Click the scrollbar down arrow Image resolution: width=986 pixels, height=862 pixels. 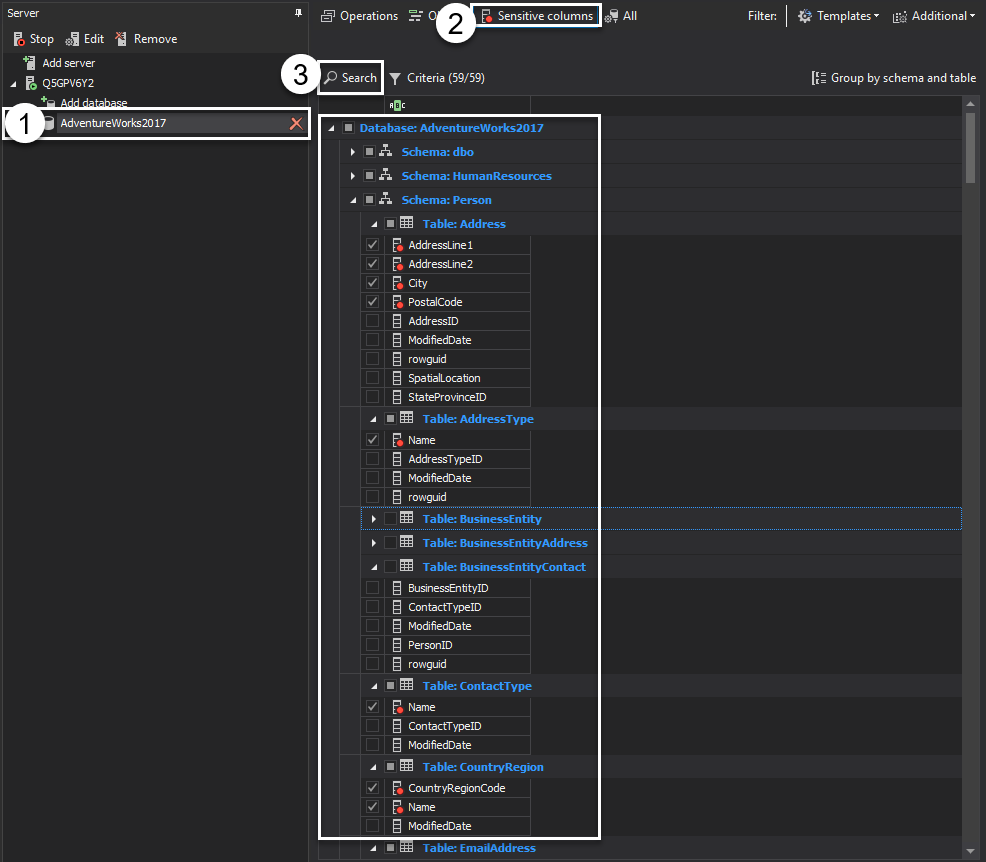click(x=970, y=851)
